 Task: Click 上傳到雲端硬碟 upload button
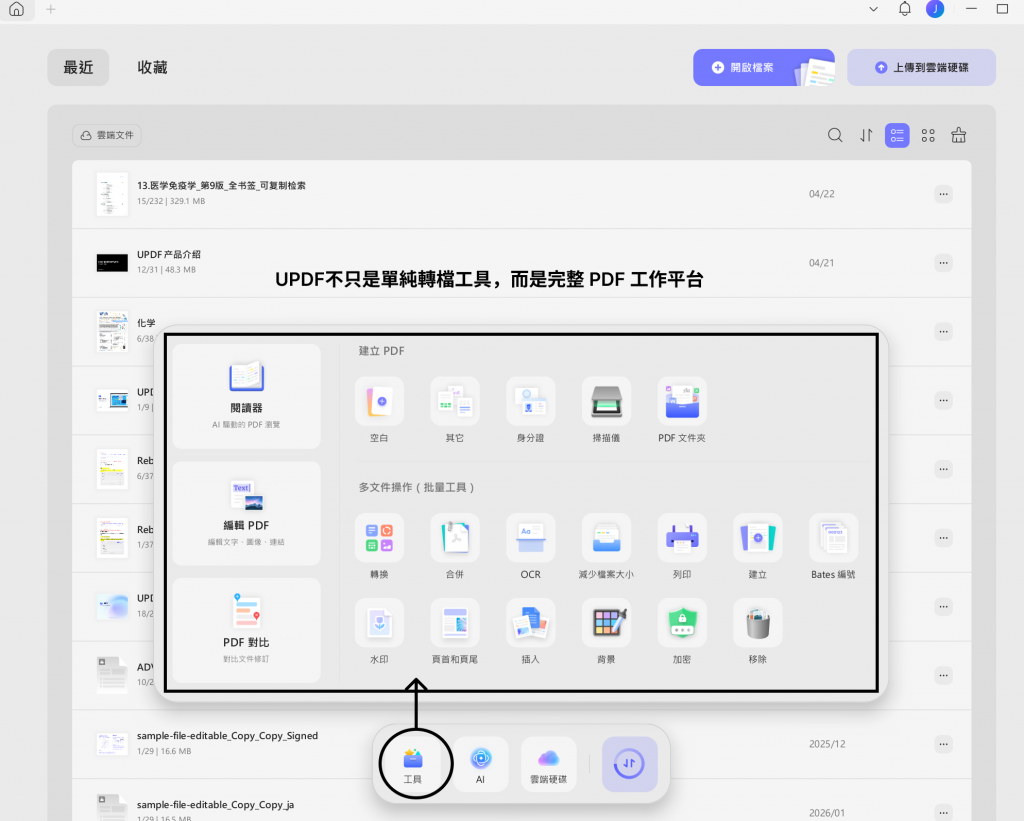(921, 67)
